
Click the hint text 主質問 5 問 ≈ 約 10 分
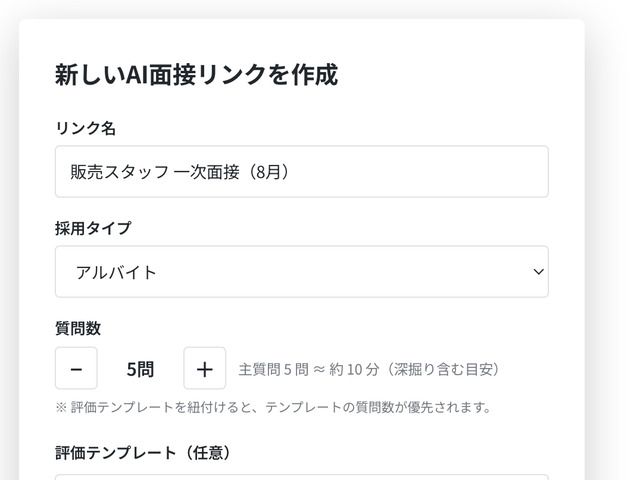tap(309, 369)
